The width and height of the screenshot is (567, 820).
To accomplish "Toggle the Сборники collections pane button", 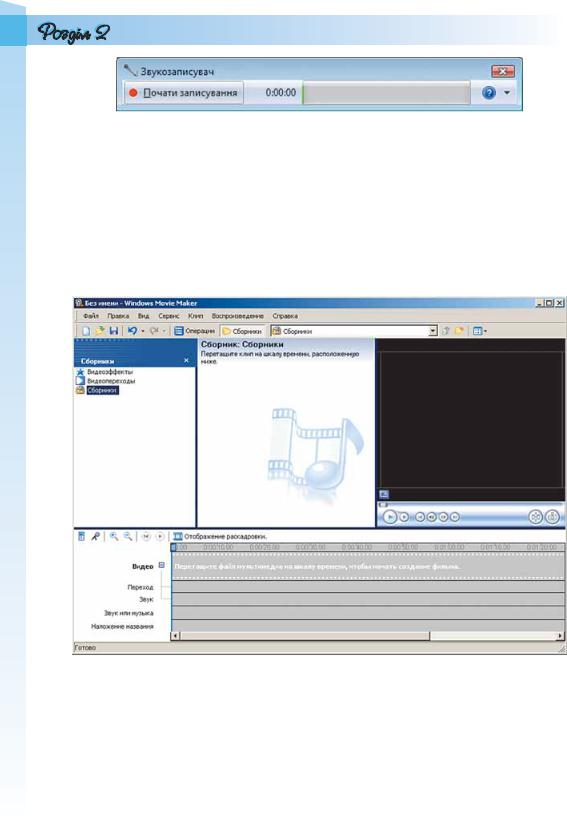I will pos(242,331).
